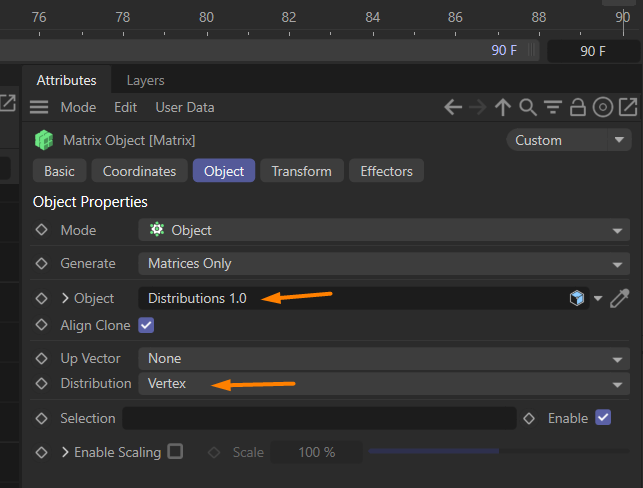The image size is (643, 488).
Task: Open the Transform properties section
Action: point(301,171)
